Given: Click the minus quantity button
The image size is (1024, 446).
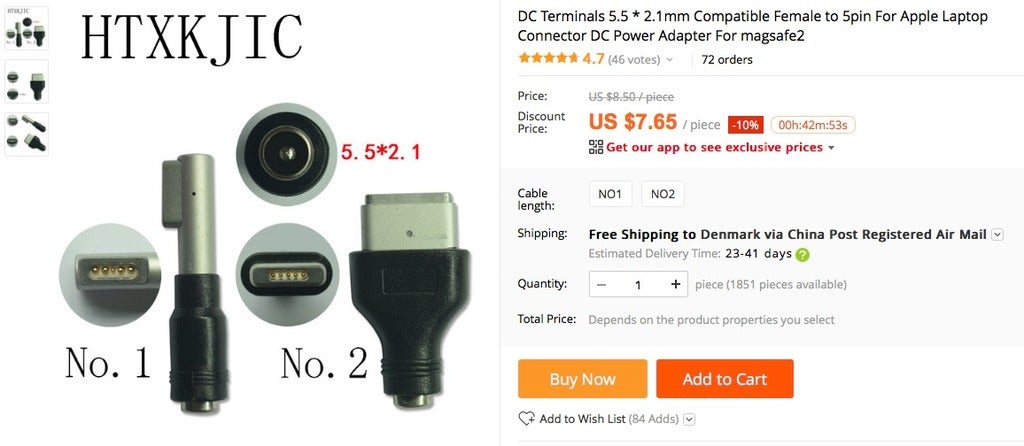Looking at the screenshot, I should [x=601, y=284].
